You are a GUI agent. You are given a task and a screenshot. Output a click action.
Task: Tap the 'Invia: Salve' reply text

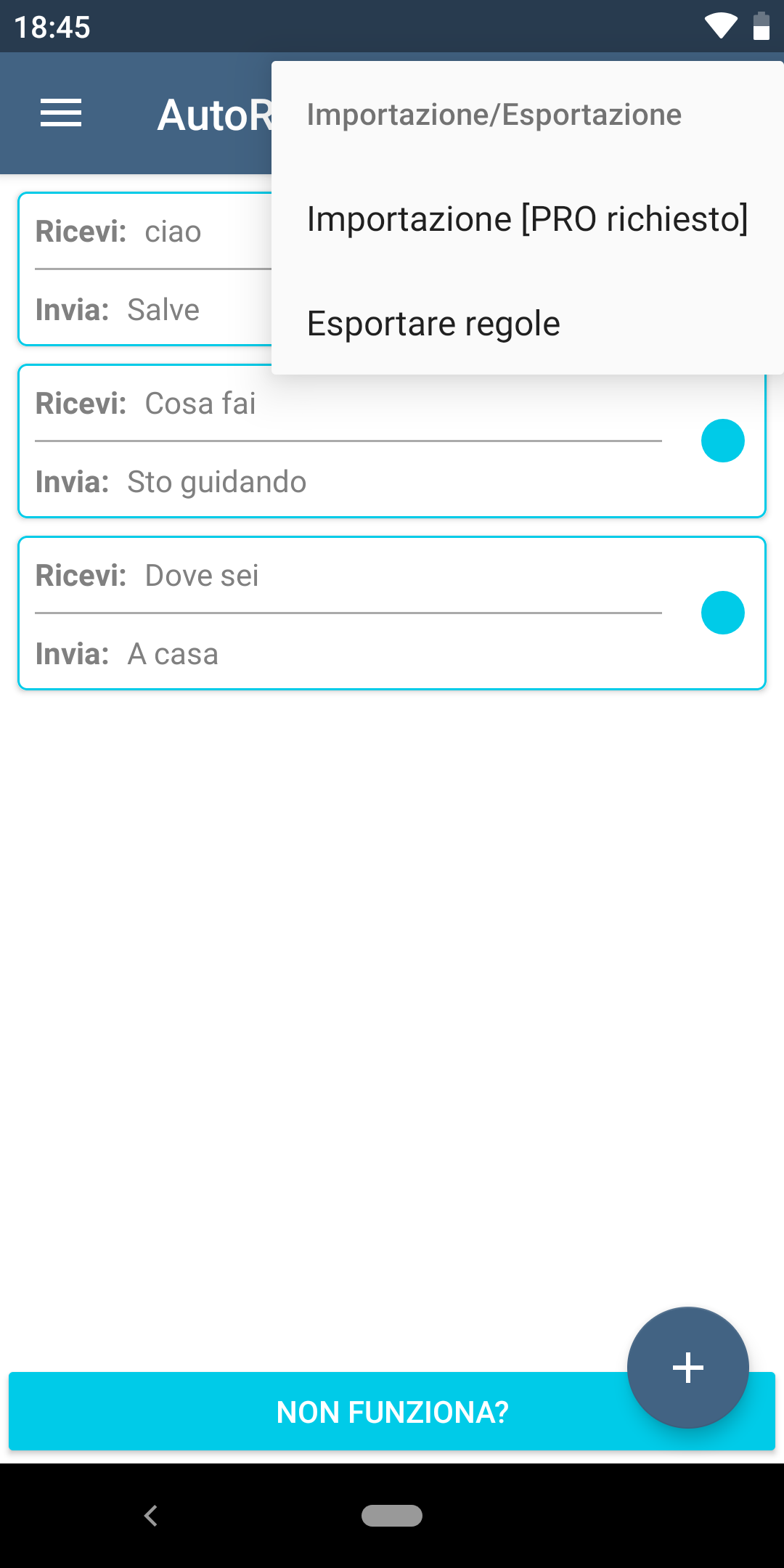[x=163, y=310]
